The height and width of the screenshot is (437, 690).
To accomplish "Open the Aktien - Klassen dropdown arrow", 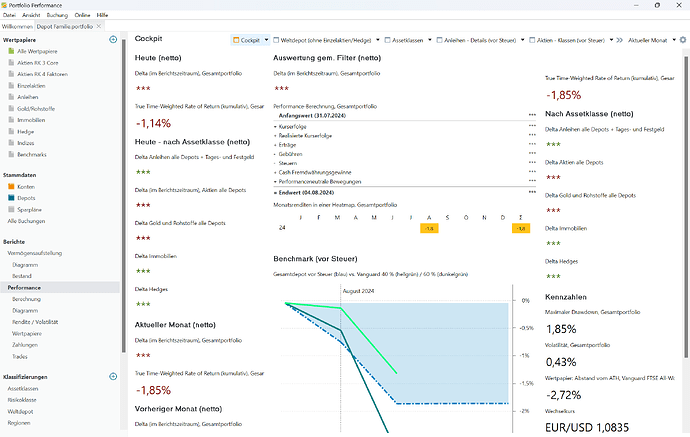I will coord(611,40).
